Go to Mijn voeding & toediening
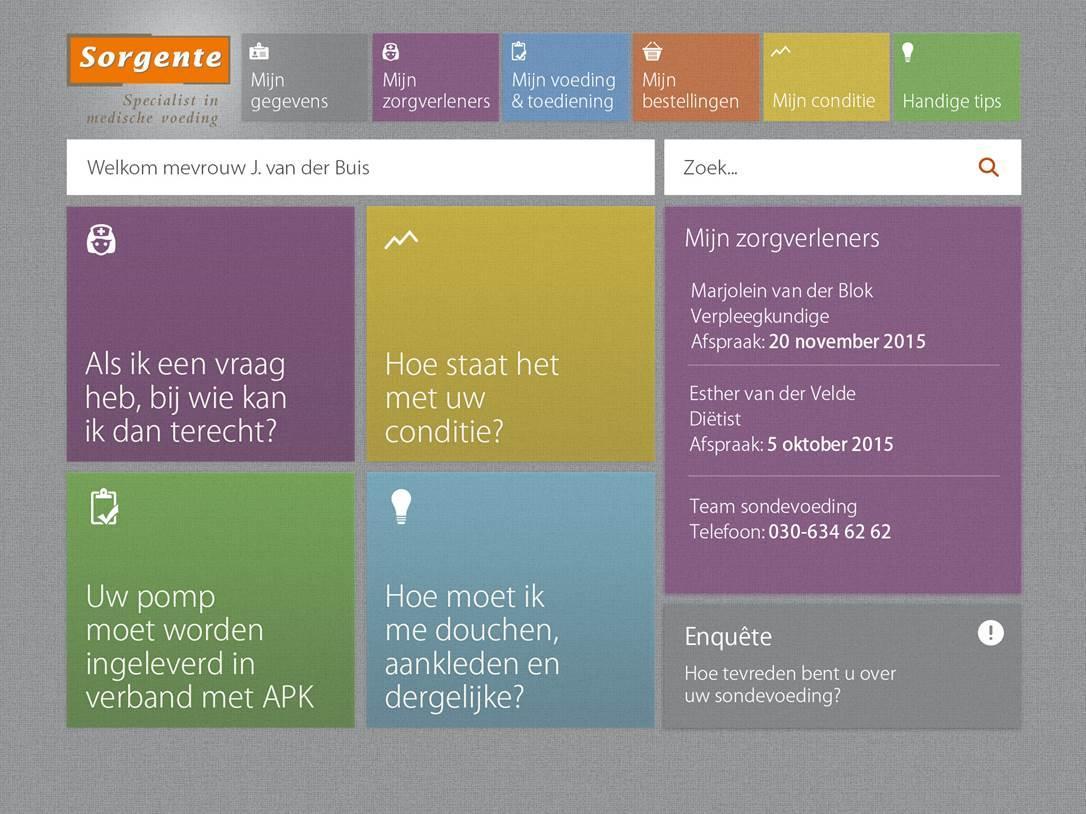The image size is (1086, 814). tap(565, 78)
